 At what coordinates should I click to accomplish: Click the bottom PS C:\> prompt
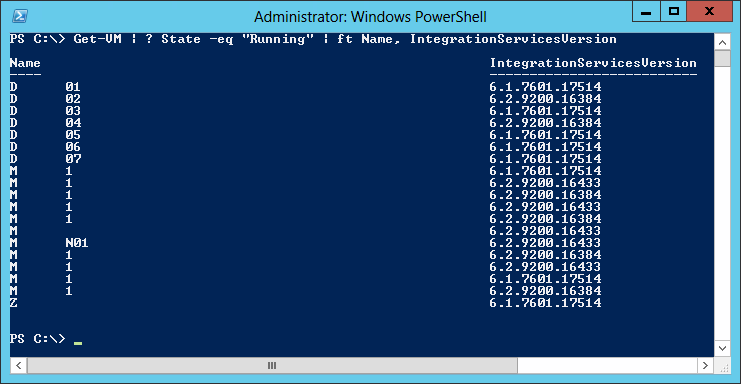37,339
